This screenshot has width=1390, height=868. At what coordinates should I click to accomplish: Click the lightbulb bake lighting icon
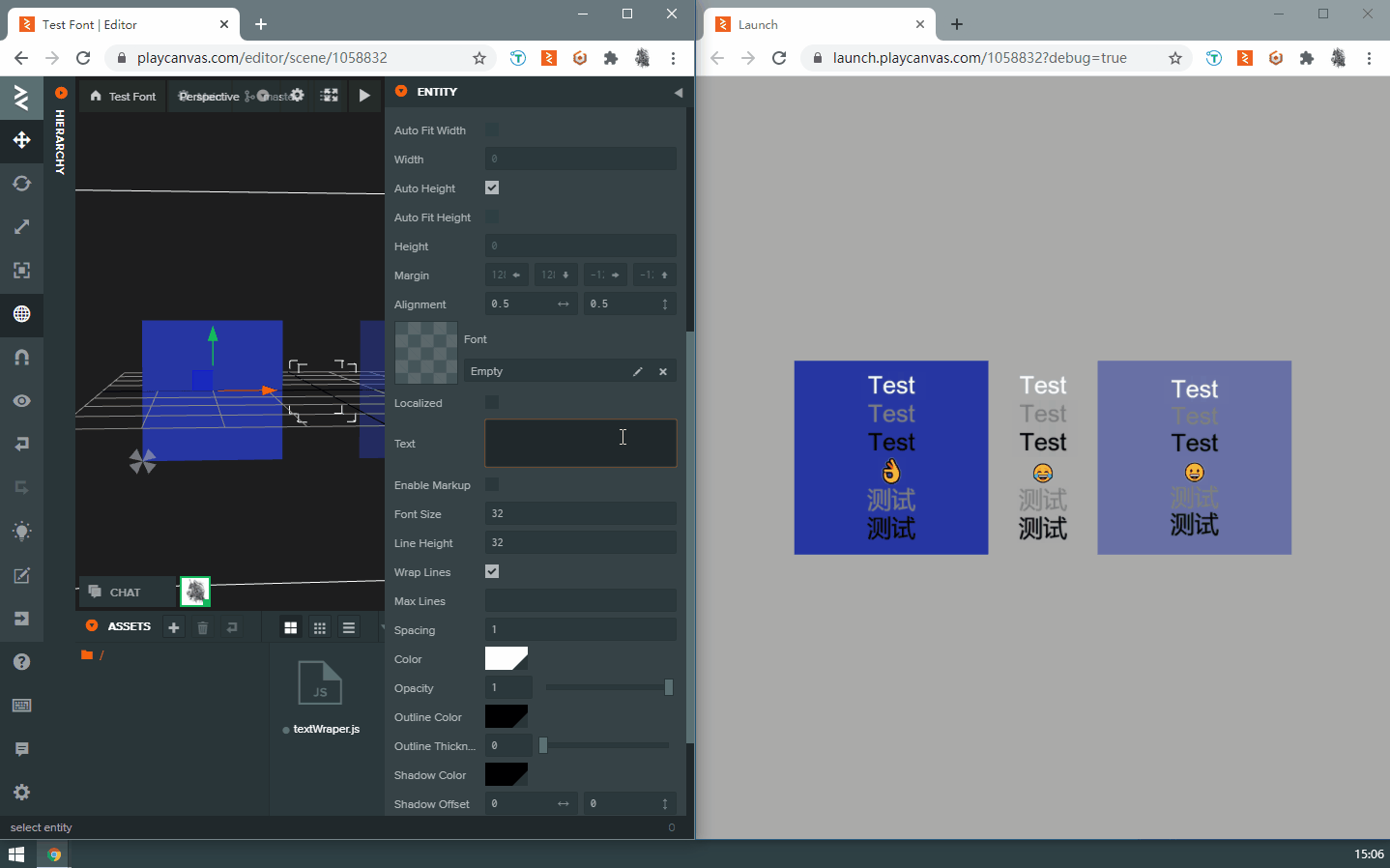(21, 532)
